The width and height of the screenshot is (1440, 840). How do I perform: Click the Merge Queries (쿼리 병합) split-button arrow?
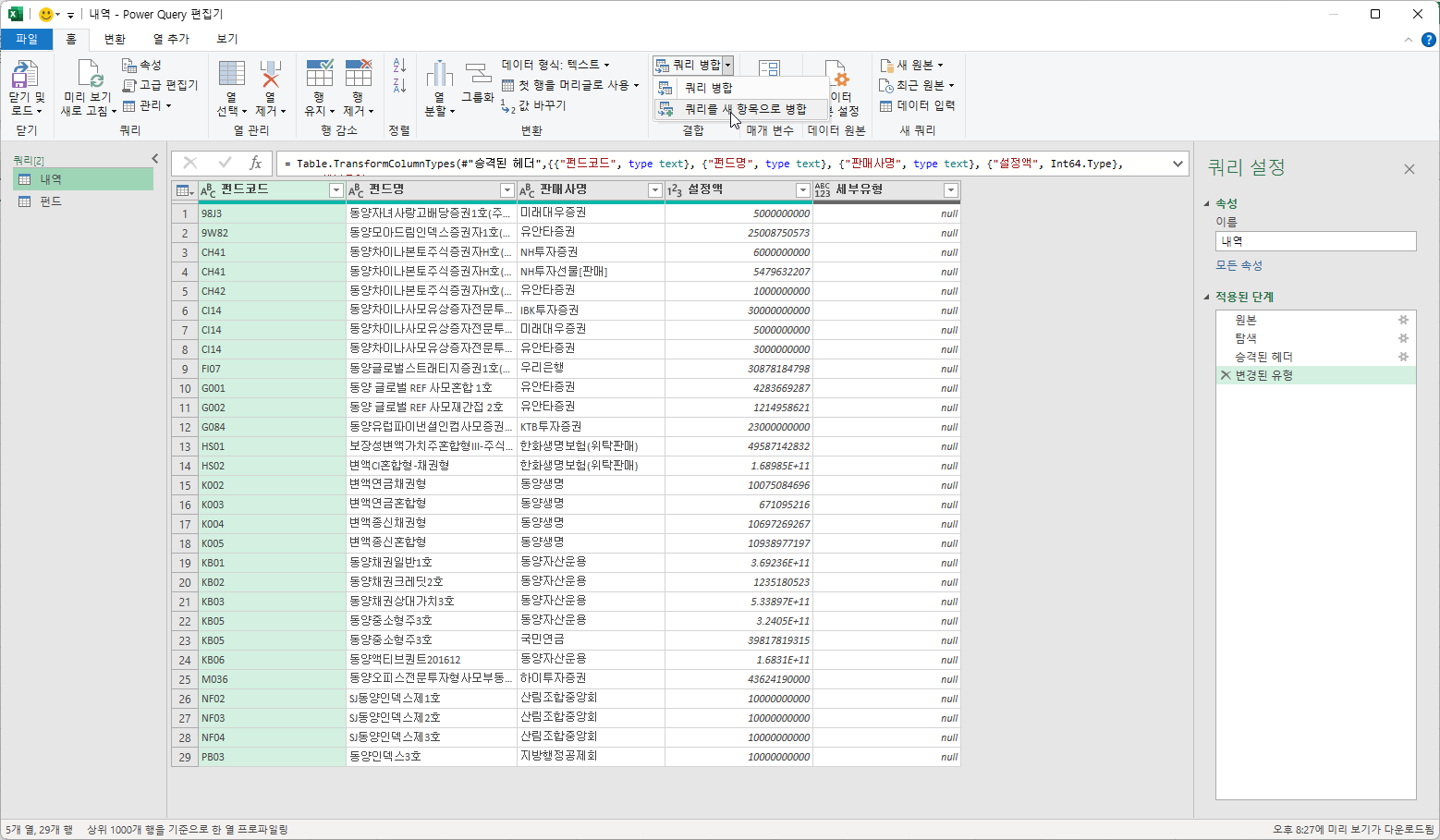tap(728, 65)
